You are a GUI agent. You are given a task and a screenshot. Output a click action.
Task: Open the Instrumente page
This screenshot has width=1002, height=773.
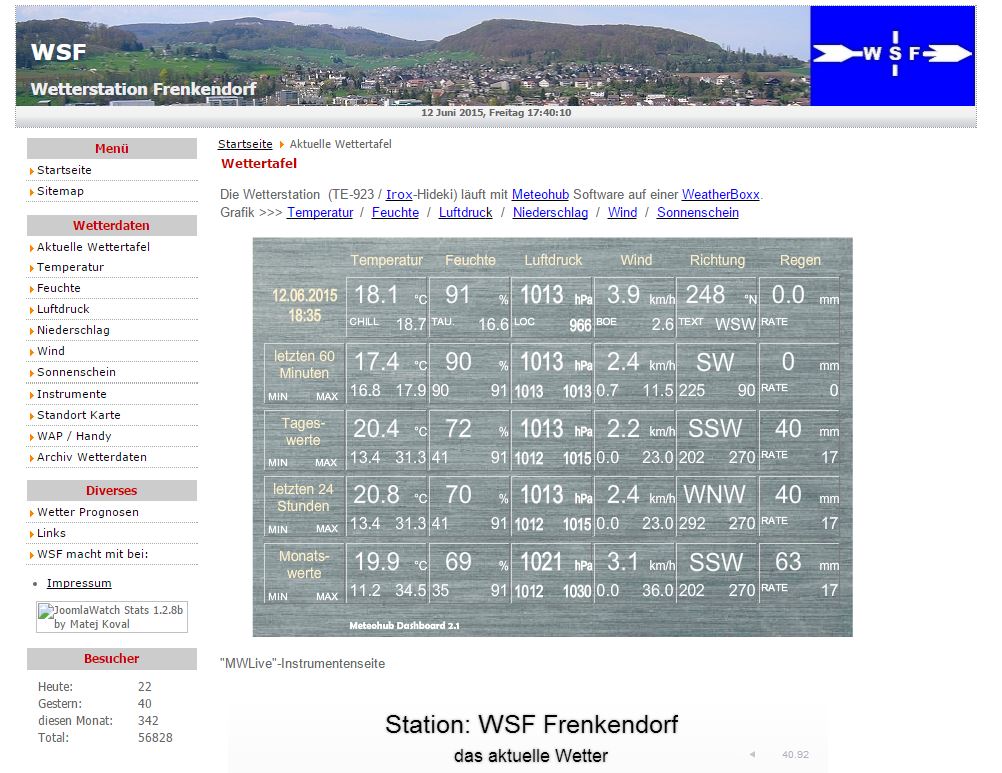point(72,394)
